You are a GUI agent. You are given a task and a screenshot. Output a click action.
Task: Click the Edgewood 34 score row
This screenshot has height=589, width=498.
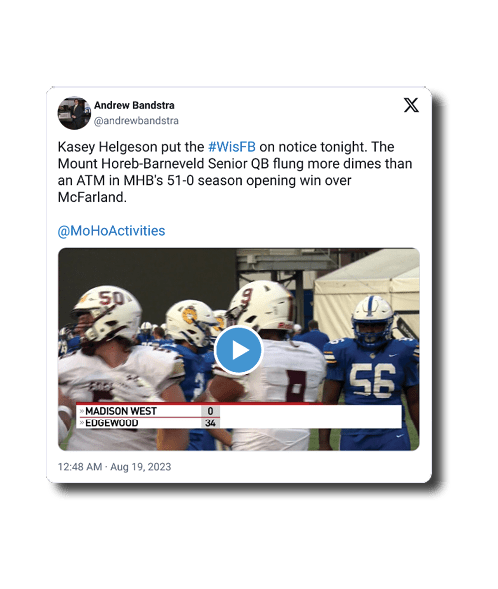(148, 423)
